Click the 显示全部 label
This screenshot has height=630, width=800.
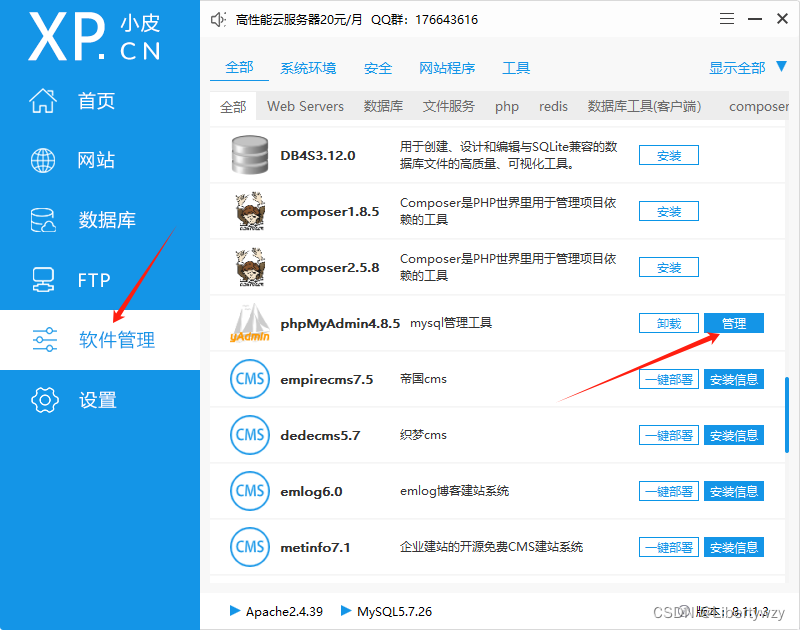tap(737, 68)
